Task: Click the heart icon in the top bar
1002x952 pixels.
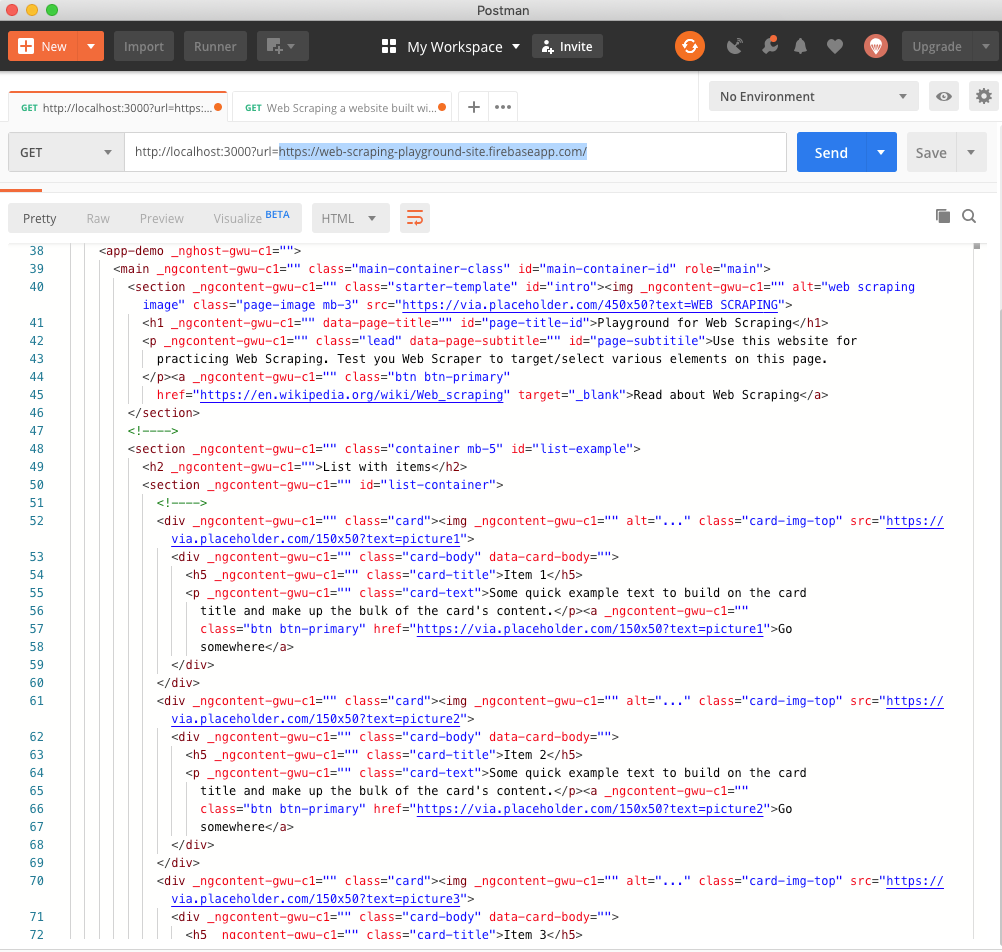Action: (834, 46)
